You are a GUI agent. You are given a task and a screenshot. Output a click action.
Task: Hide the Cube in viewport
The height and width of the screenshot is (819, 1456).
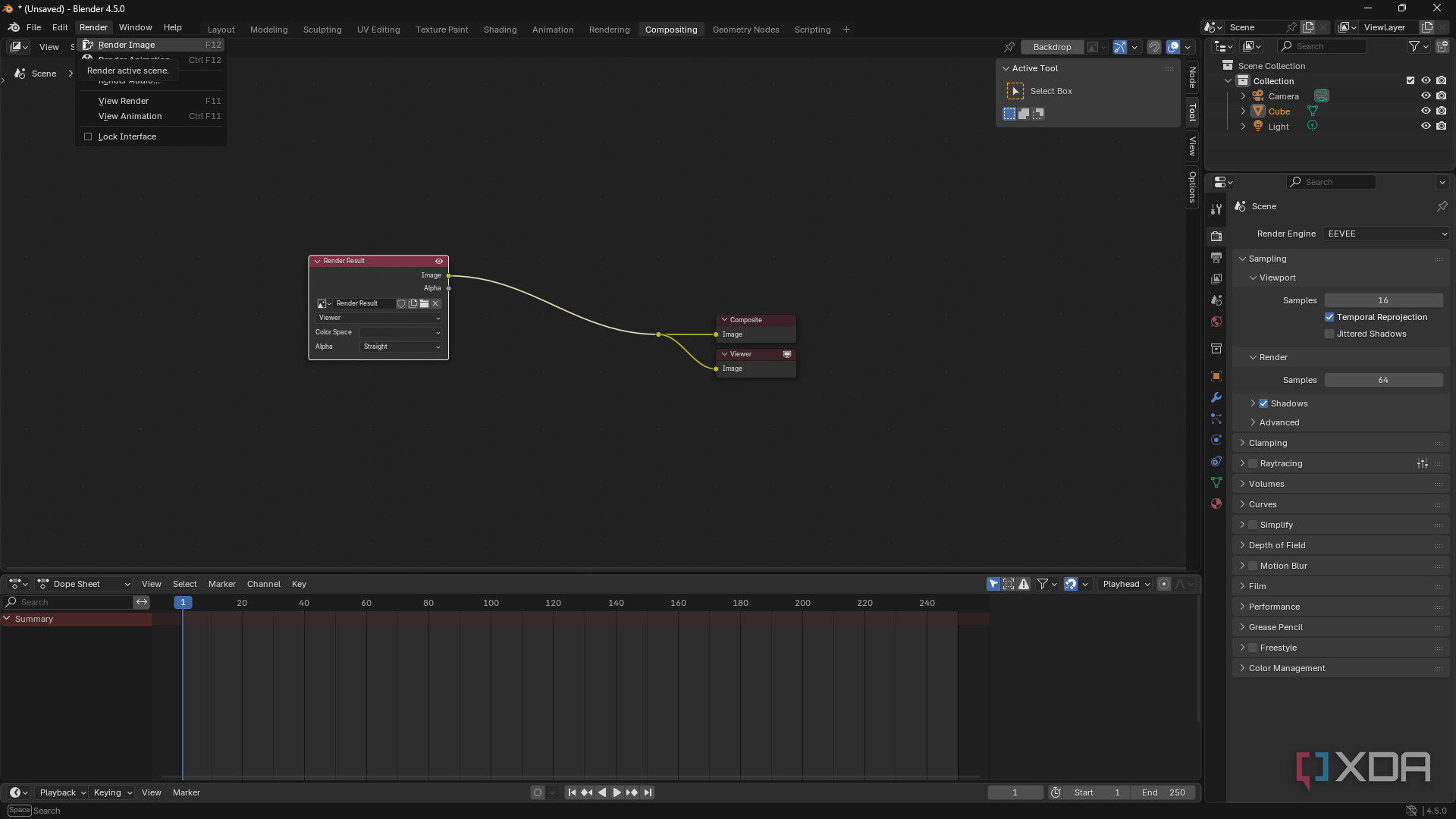click(x=1426, y=111)
